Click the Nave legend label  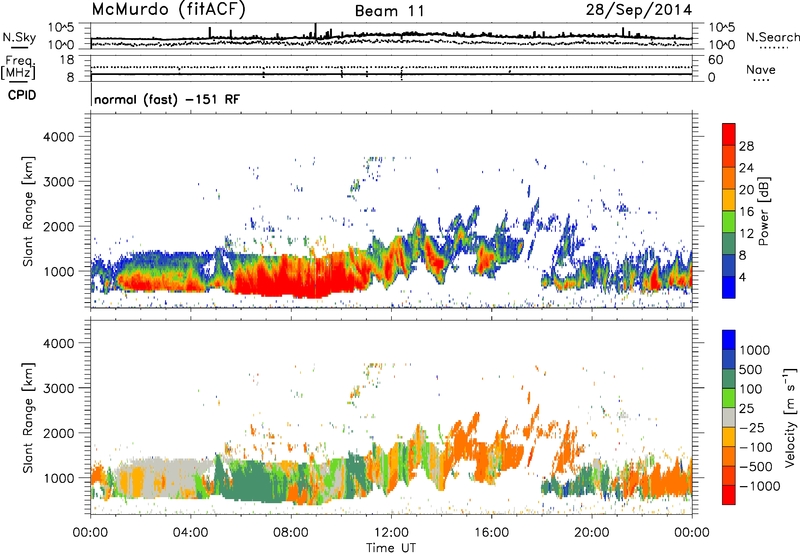(x=761, y=69)
